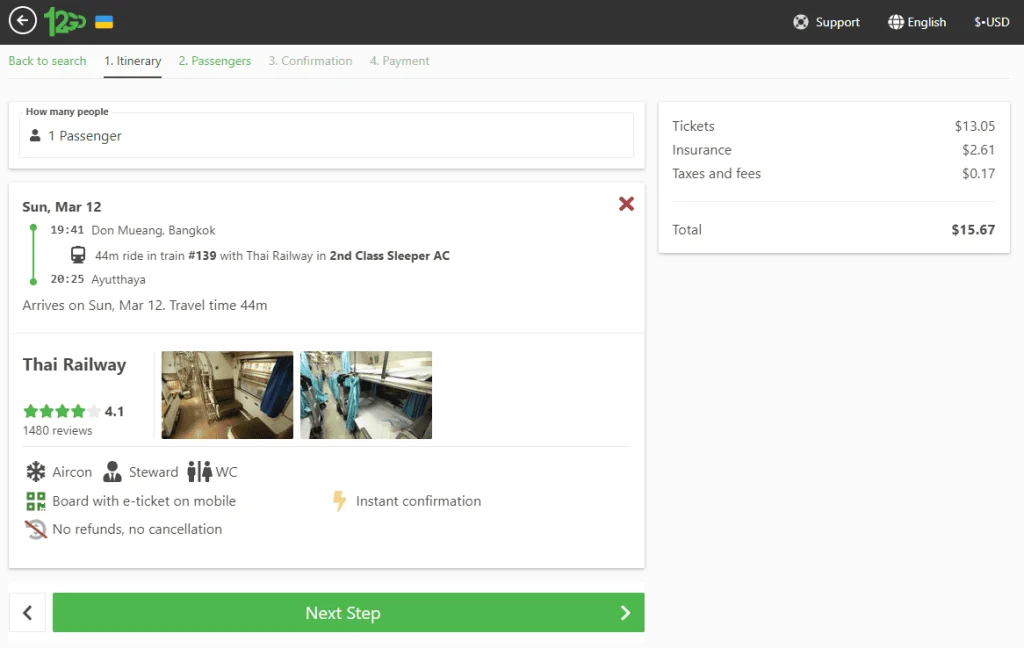
Task: Click the e-ticket QR code icon
Action: (x=36, y=501)
